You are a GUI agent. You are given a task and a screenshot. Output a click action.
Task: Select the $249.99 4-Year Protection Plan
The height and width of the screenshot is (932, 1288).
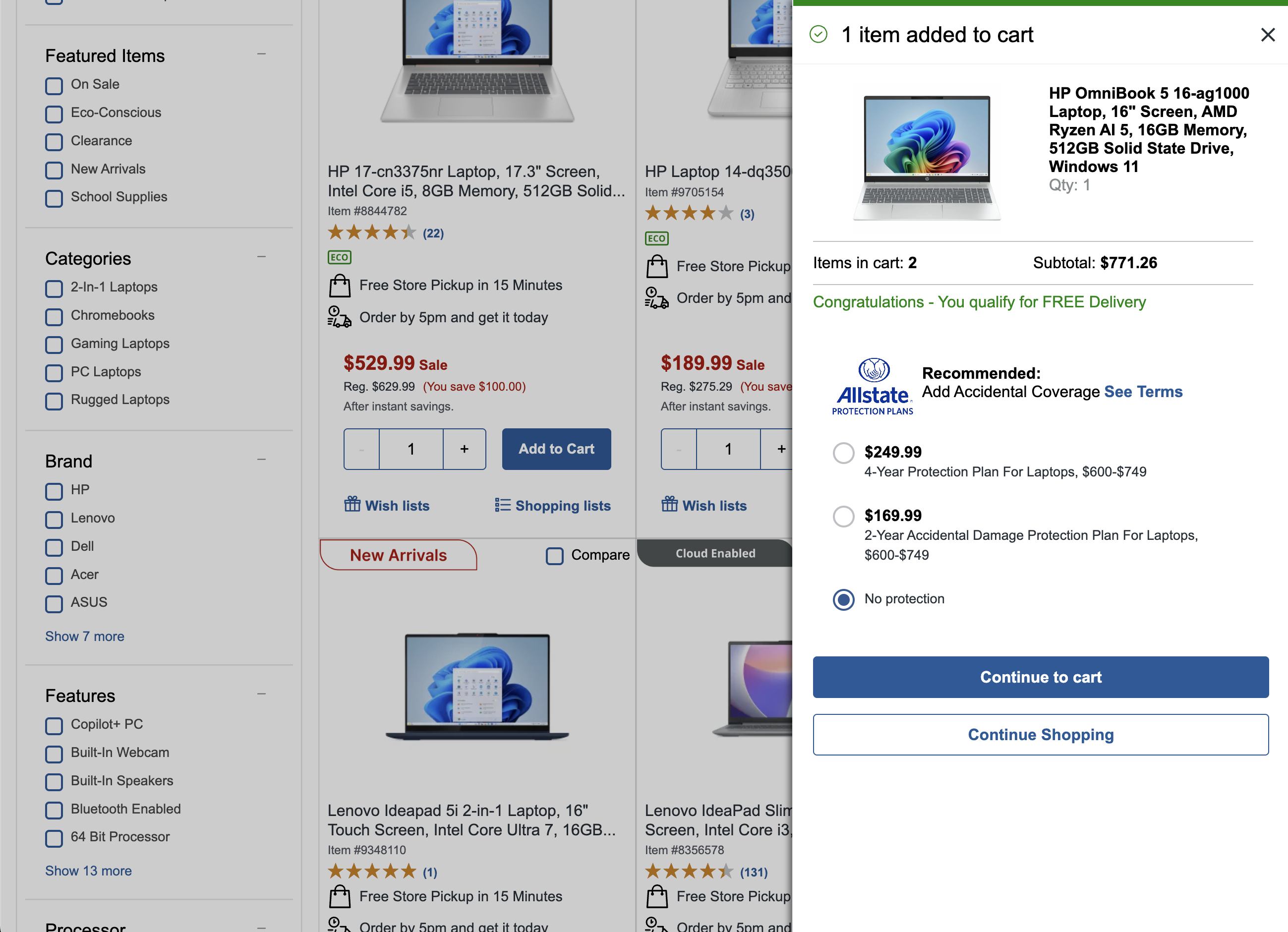click(x=843, y=453)
